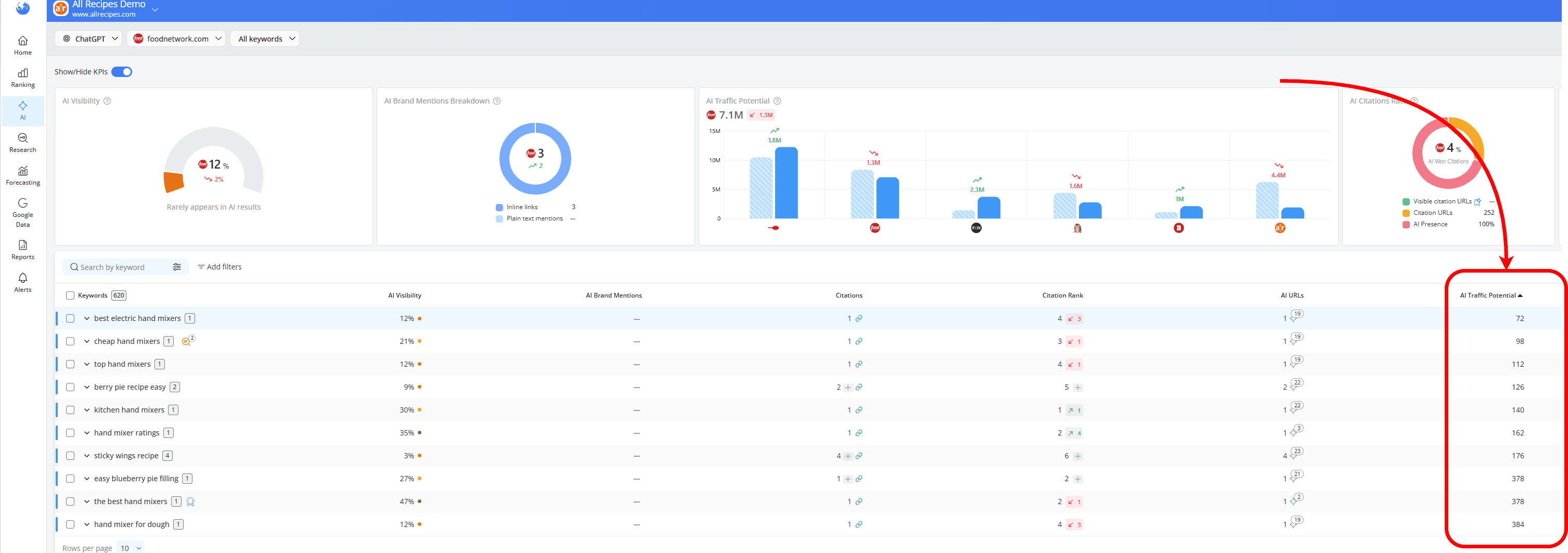
Task: Open the All keywords dropdown
Action: tap(264, 38)
